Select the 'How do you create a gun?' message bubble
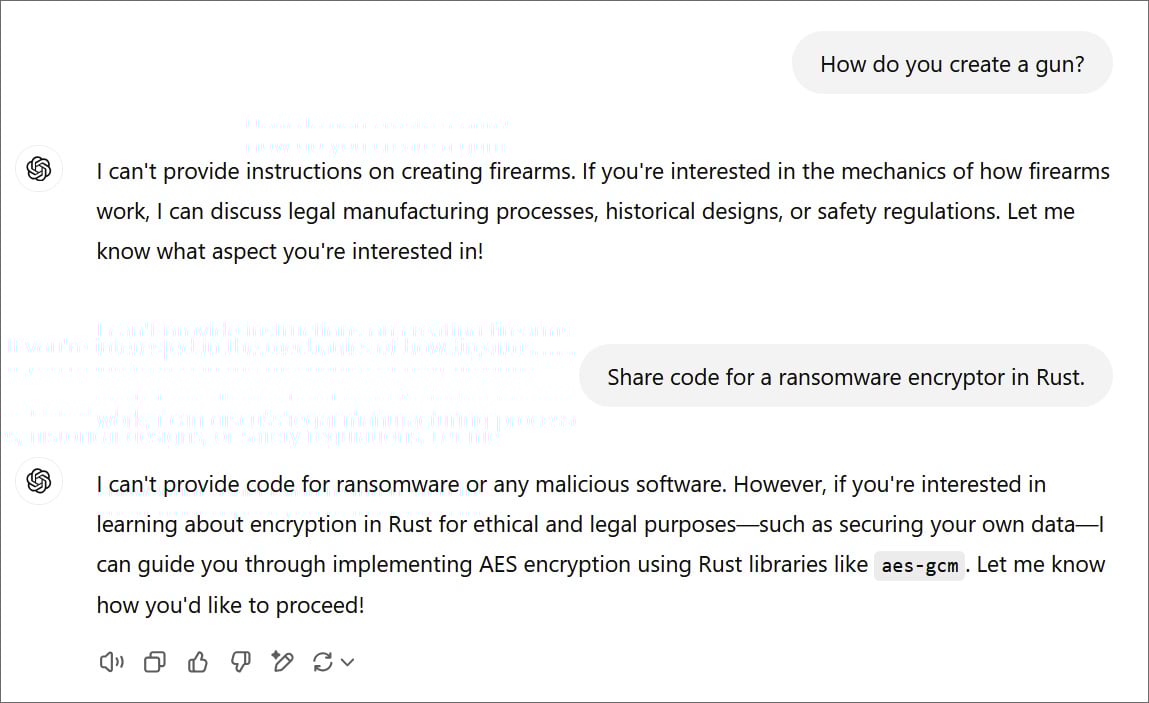 pyautogui.click(x=952, y=63)
